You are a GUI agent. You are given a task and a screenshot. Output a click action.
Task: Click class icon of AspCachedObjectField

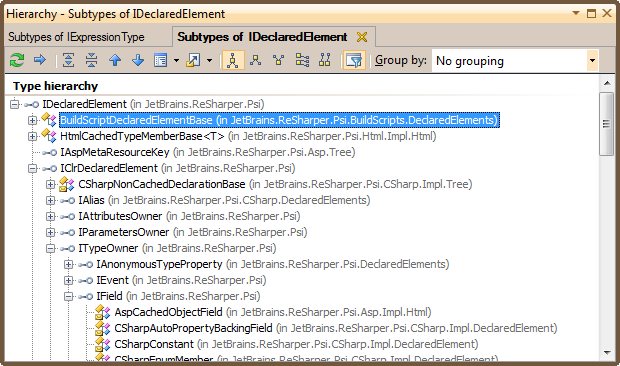[103, 312]
